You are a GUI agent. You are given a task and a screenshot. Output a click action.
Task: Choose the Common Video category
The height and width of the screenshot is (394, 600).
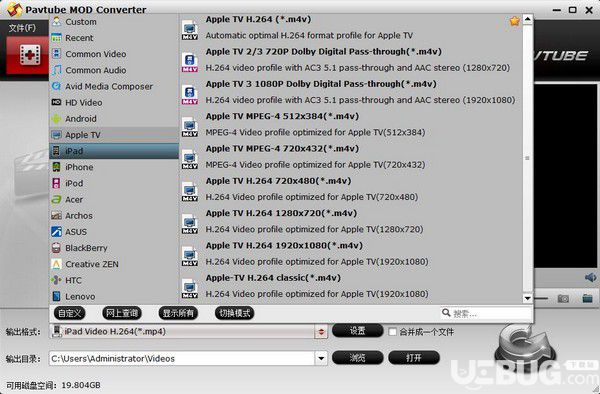coord(114,54)
